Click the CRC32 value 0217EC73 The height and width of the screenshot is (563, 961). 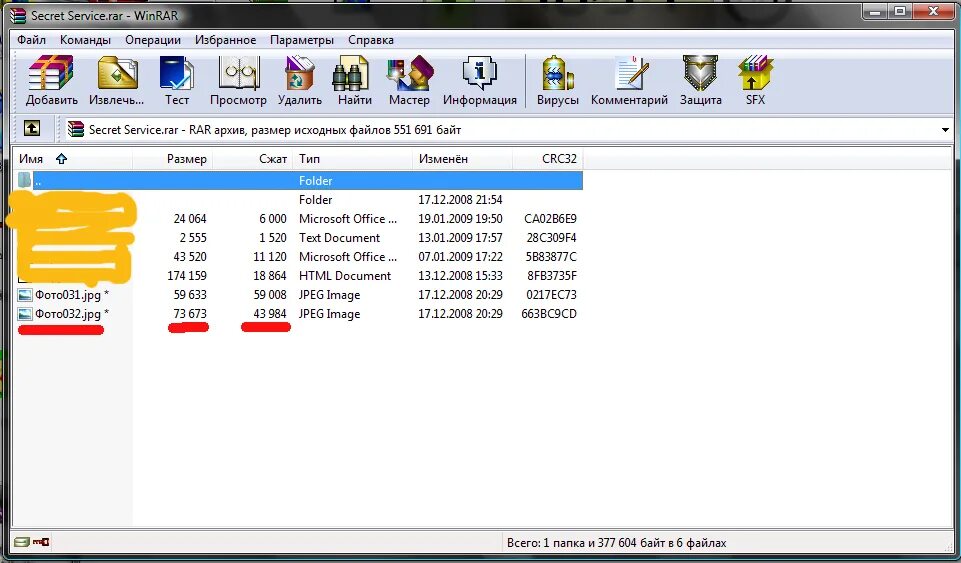[x=552, y=295]
